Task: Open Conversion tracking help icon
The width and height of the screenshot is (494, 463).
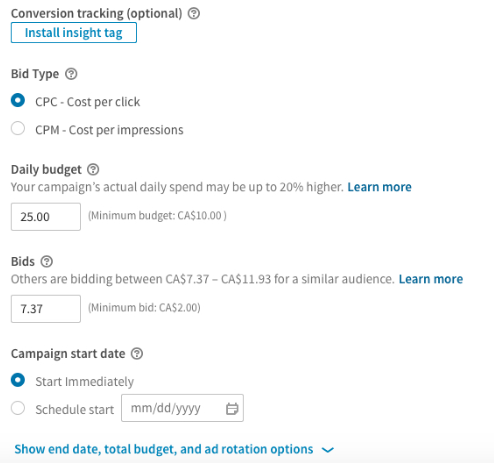Action: click(x=194, y=14)
